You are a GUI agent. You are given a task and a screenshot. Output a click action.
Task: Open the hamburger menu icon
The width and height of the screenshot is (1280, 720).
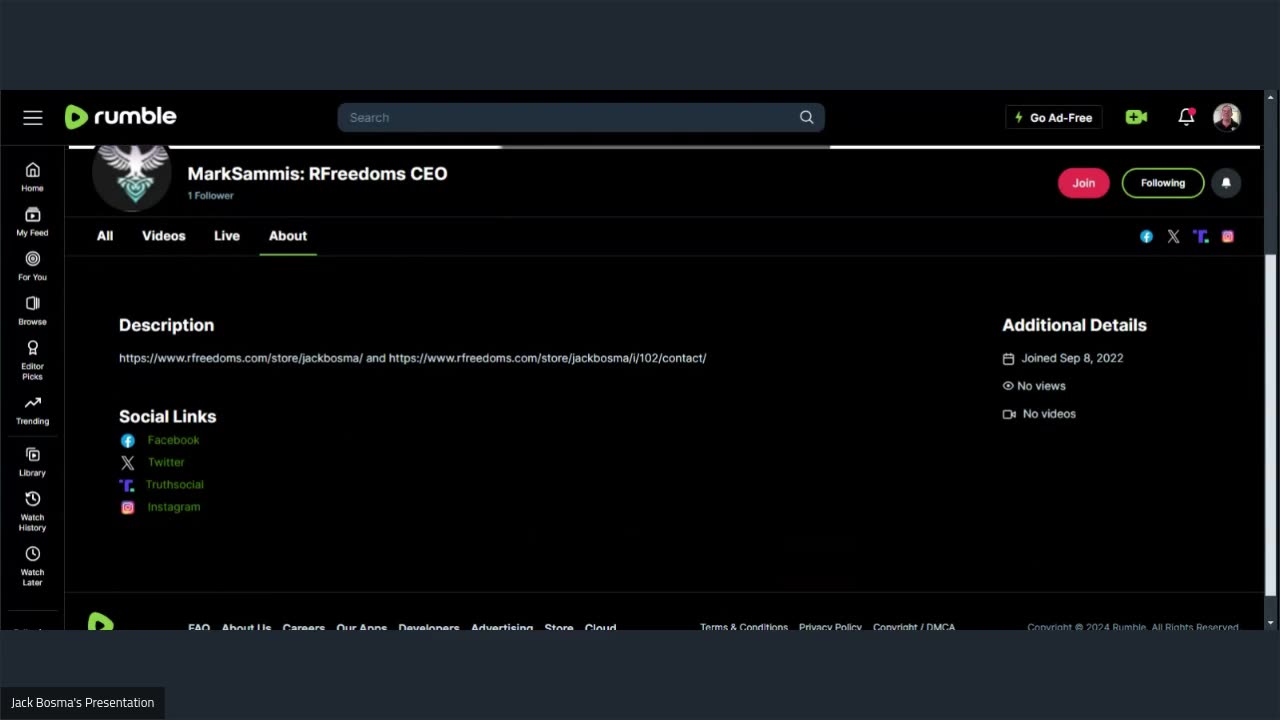pos(33,118)
